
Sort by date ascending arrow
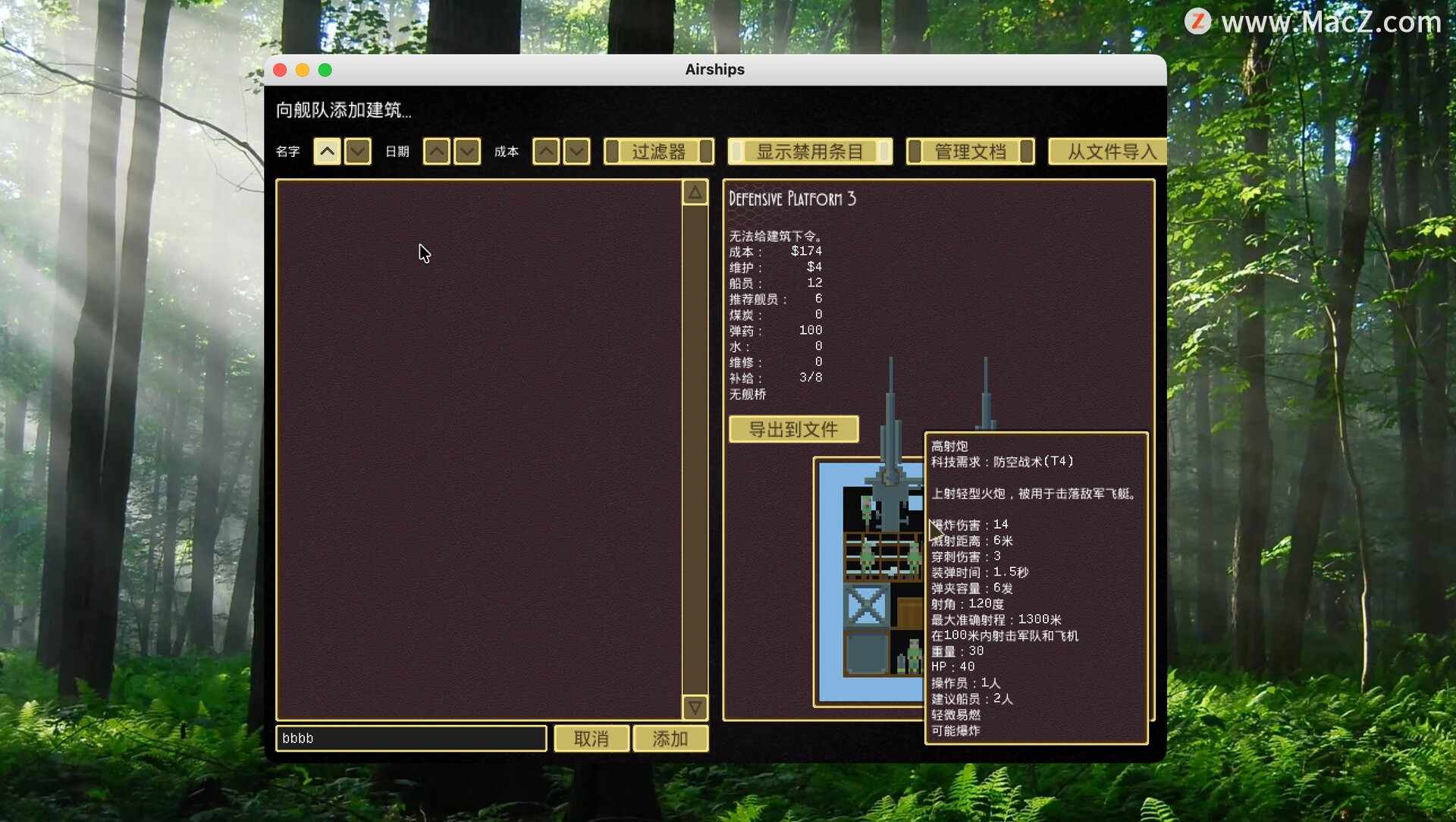click(436, 152)
